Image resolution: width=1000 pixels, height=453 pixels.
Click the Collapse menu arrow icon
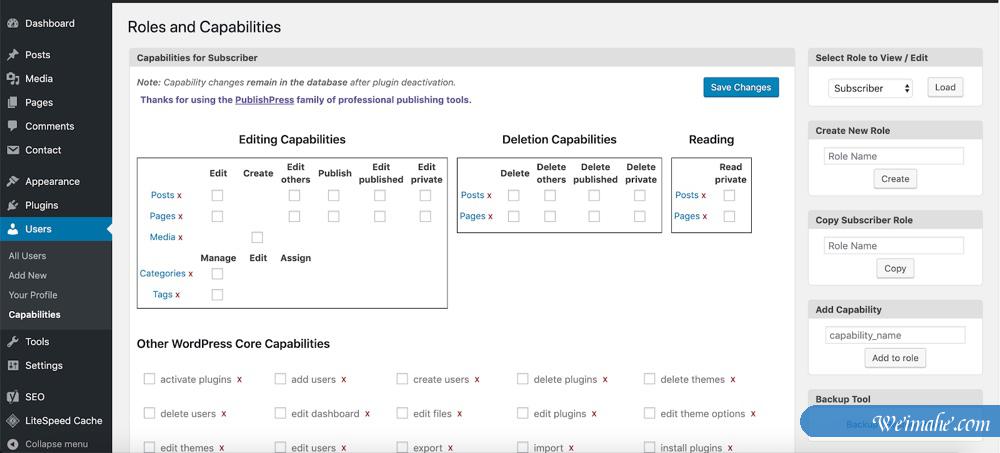tap(12, 444)
